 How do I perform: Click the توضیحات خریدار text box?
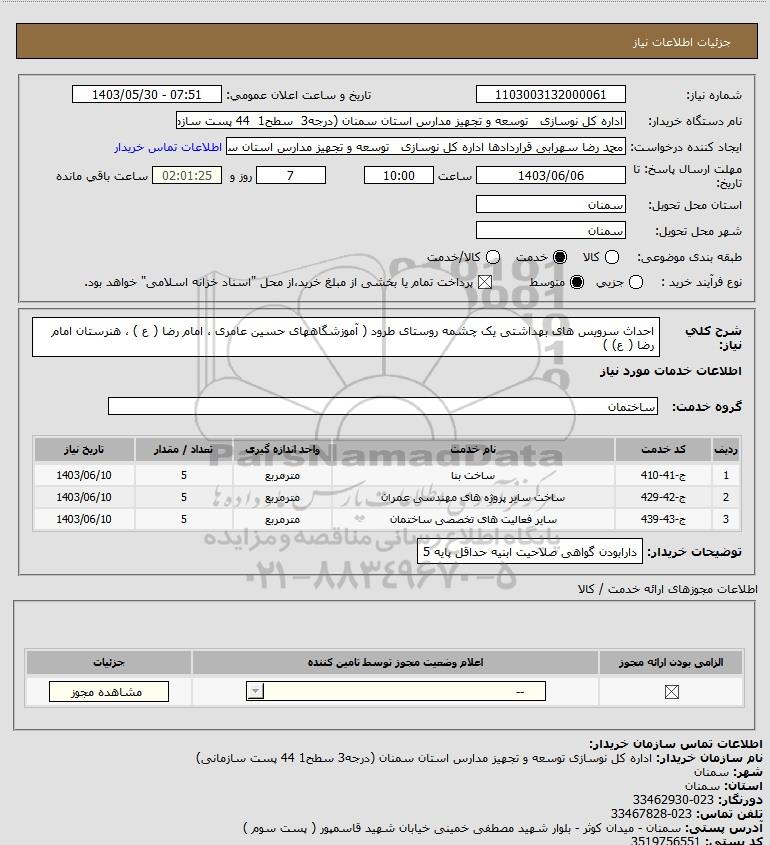click(x=530, y=552)
